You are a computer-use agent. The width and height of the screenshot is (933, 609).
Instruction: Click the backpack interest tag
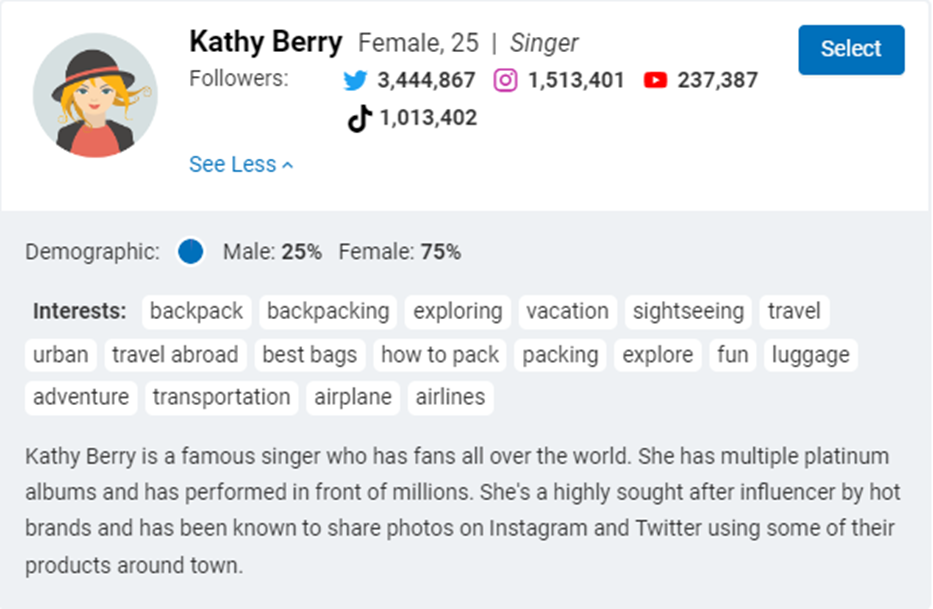196,311
